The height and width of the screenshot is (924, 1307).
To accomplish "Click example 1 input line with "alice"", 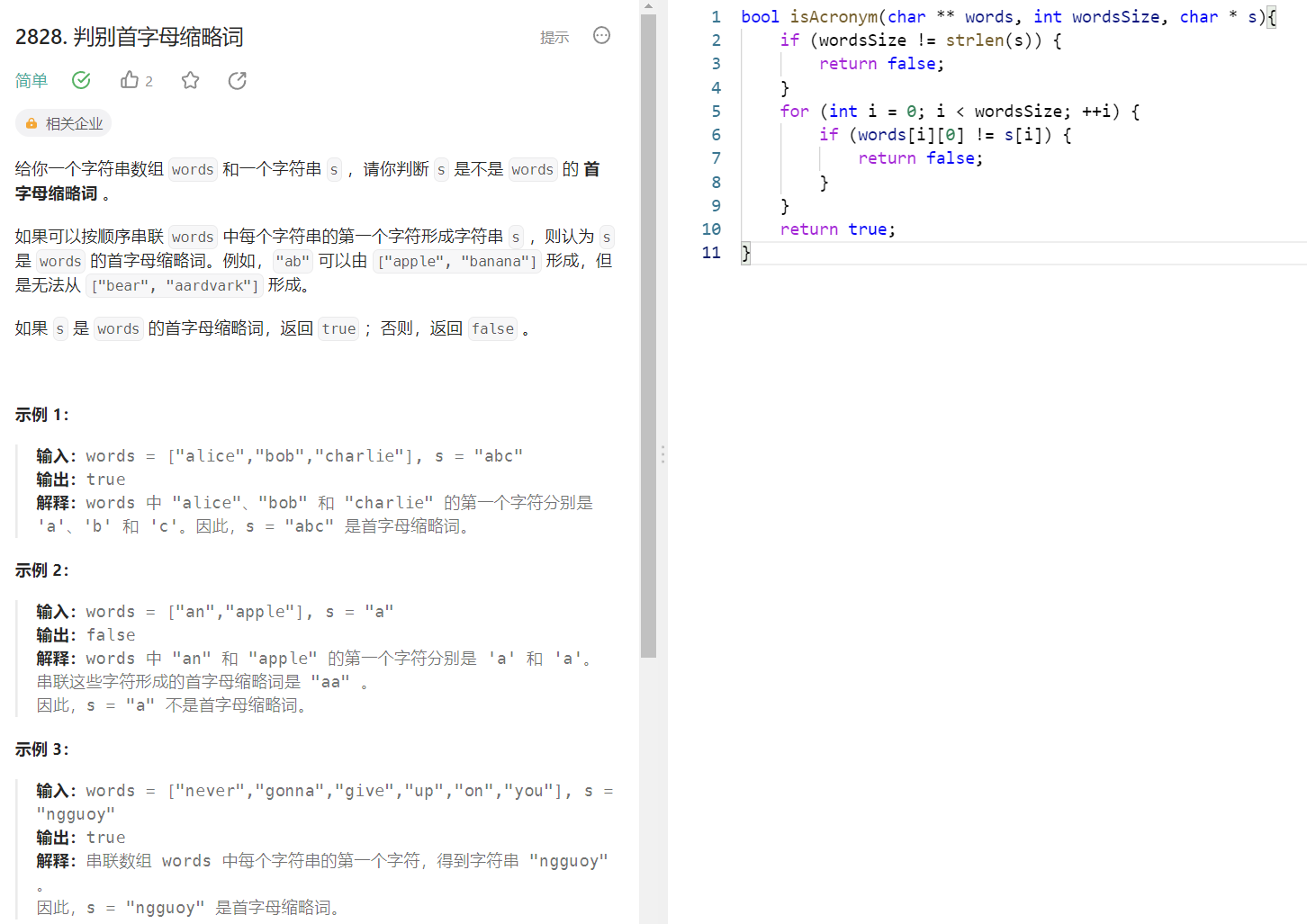I will point(279,456).
